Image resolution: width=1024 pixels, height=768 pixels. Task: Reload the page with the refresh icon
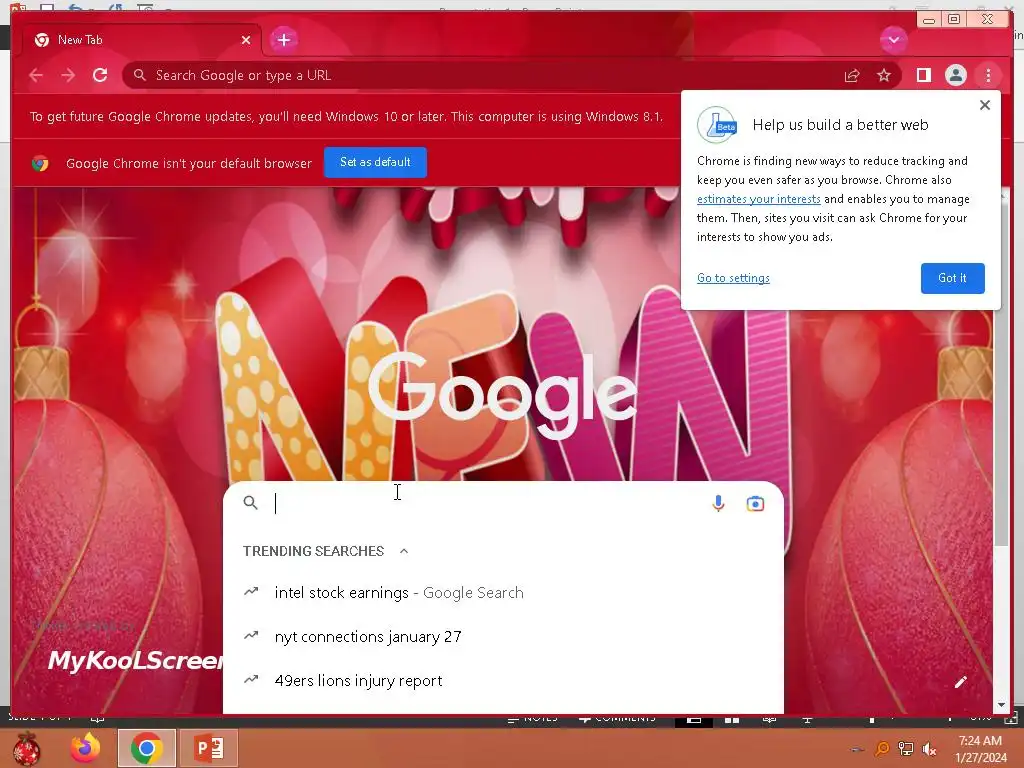click(x=100, y=75)
